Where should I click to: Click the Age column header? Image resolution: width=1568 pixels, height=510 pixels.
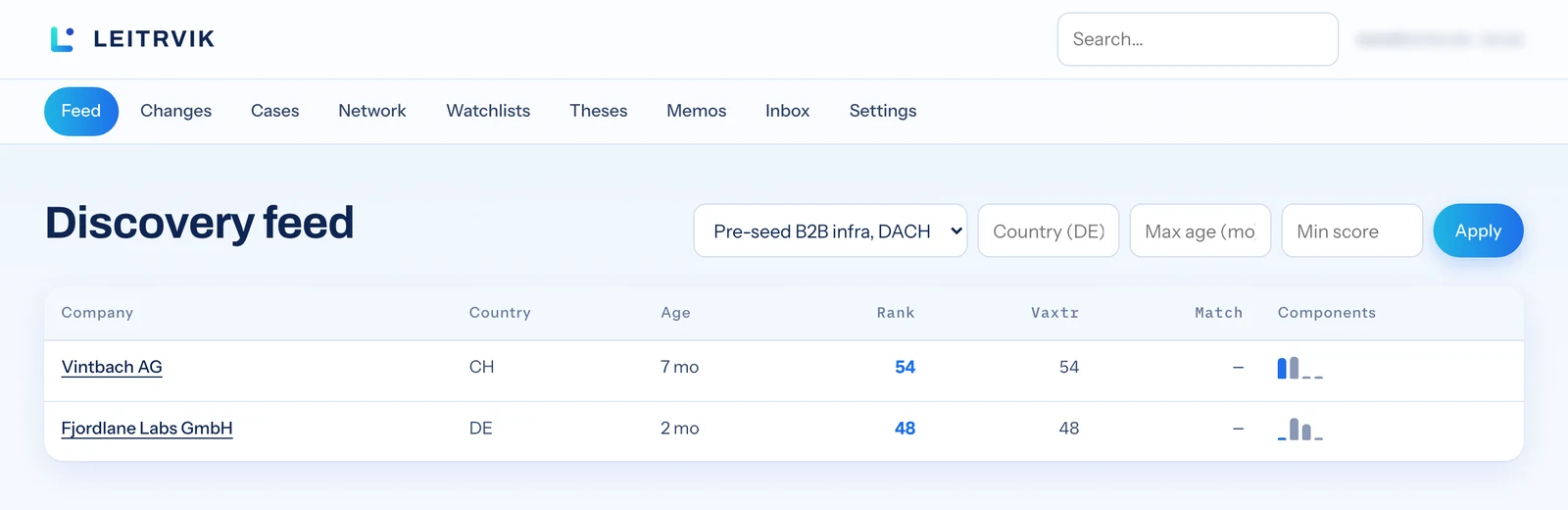tap(675, 313)
